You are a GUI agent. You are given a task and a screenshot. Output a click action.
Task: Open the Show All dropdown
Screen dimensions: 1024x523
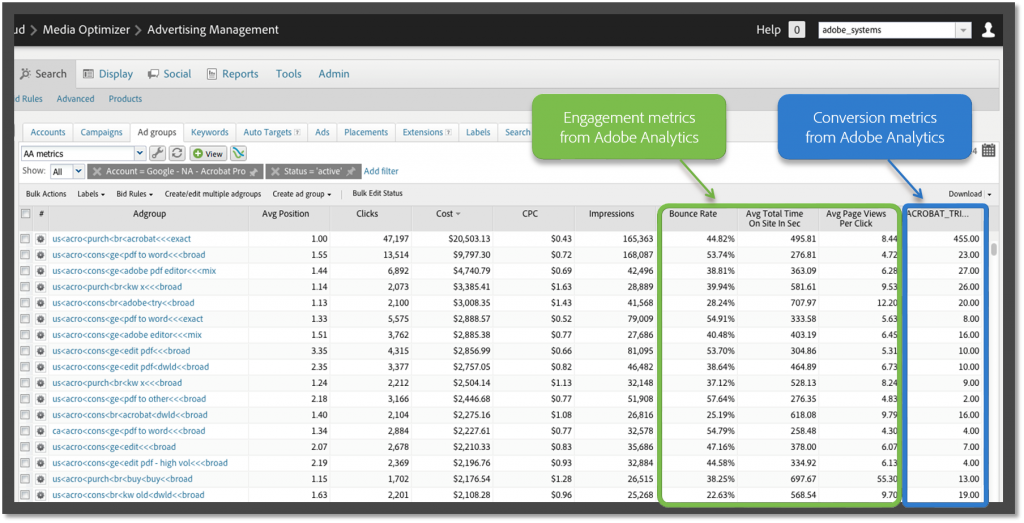[x=78, y=171]
